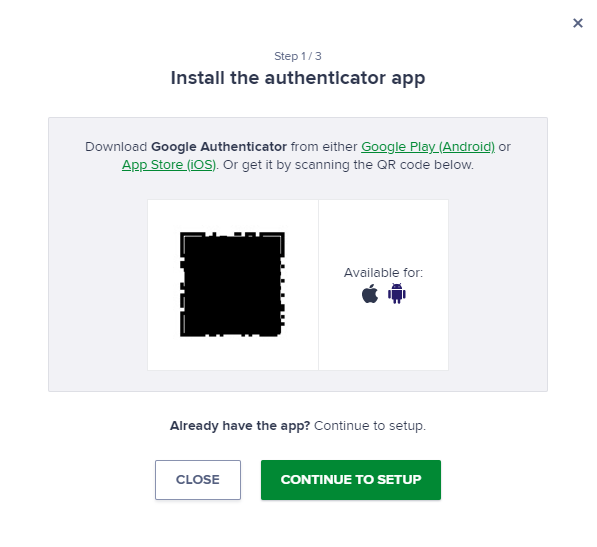This screenshot has width=597, height=547.
Task: Dismiss the dialog with the X icon
Action: (578, 23)
